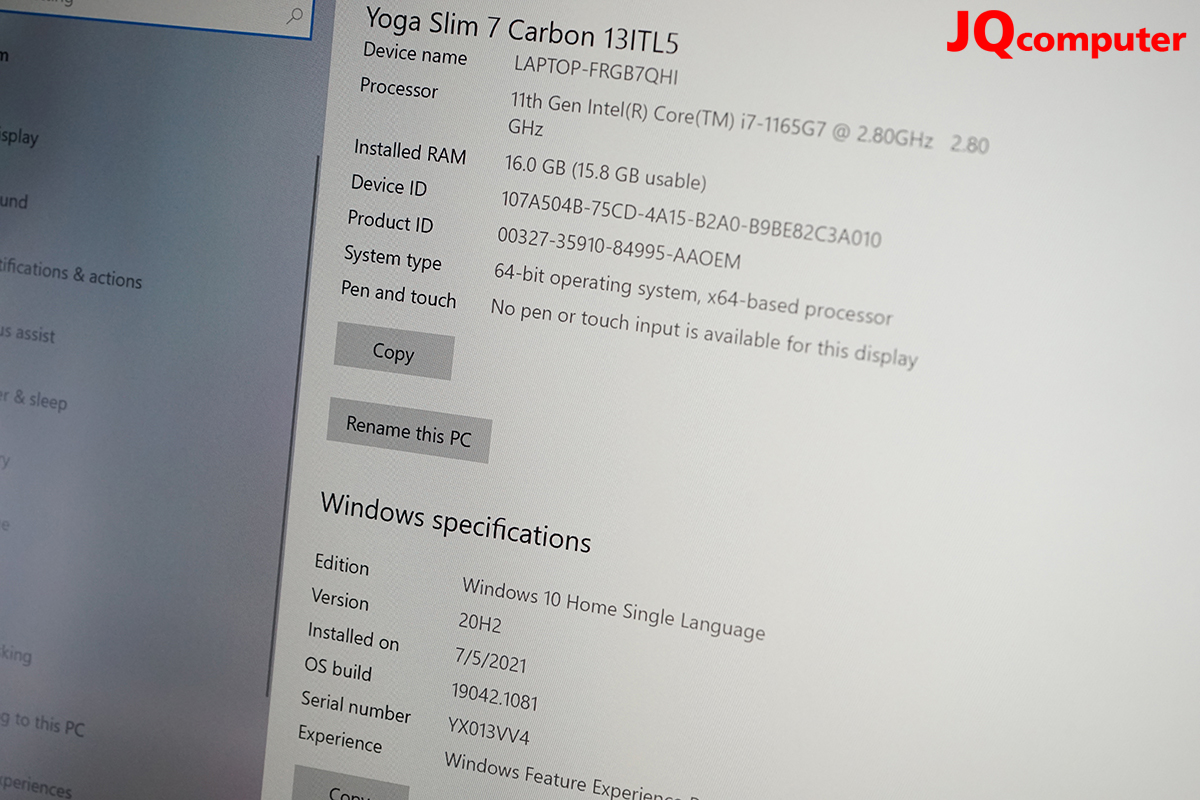
Task: Select serial number YX013VV4
Action: point(489,734)
